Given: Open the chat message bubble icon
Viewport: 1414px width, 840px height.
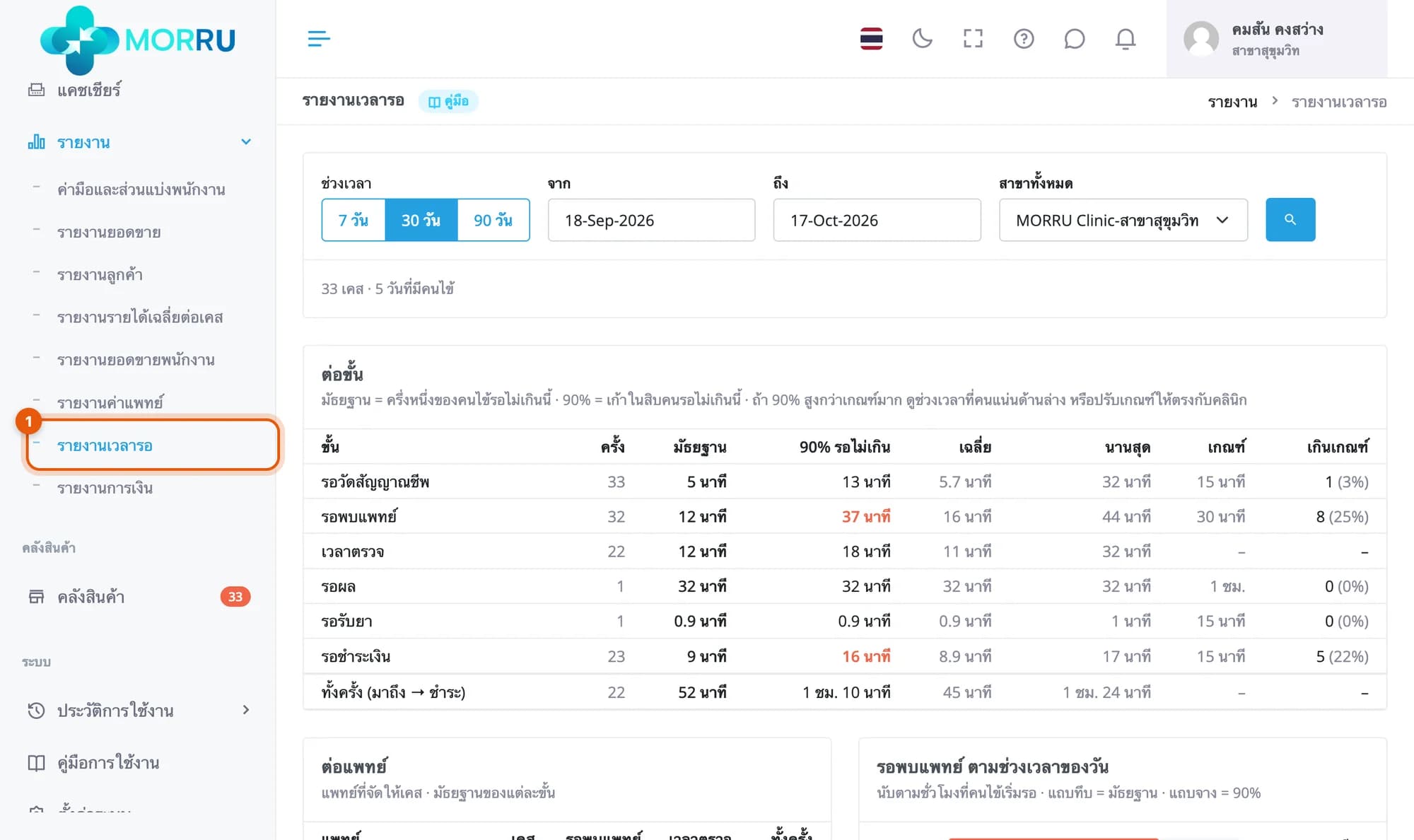Looking at the screenshot, I should 1074,39.
